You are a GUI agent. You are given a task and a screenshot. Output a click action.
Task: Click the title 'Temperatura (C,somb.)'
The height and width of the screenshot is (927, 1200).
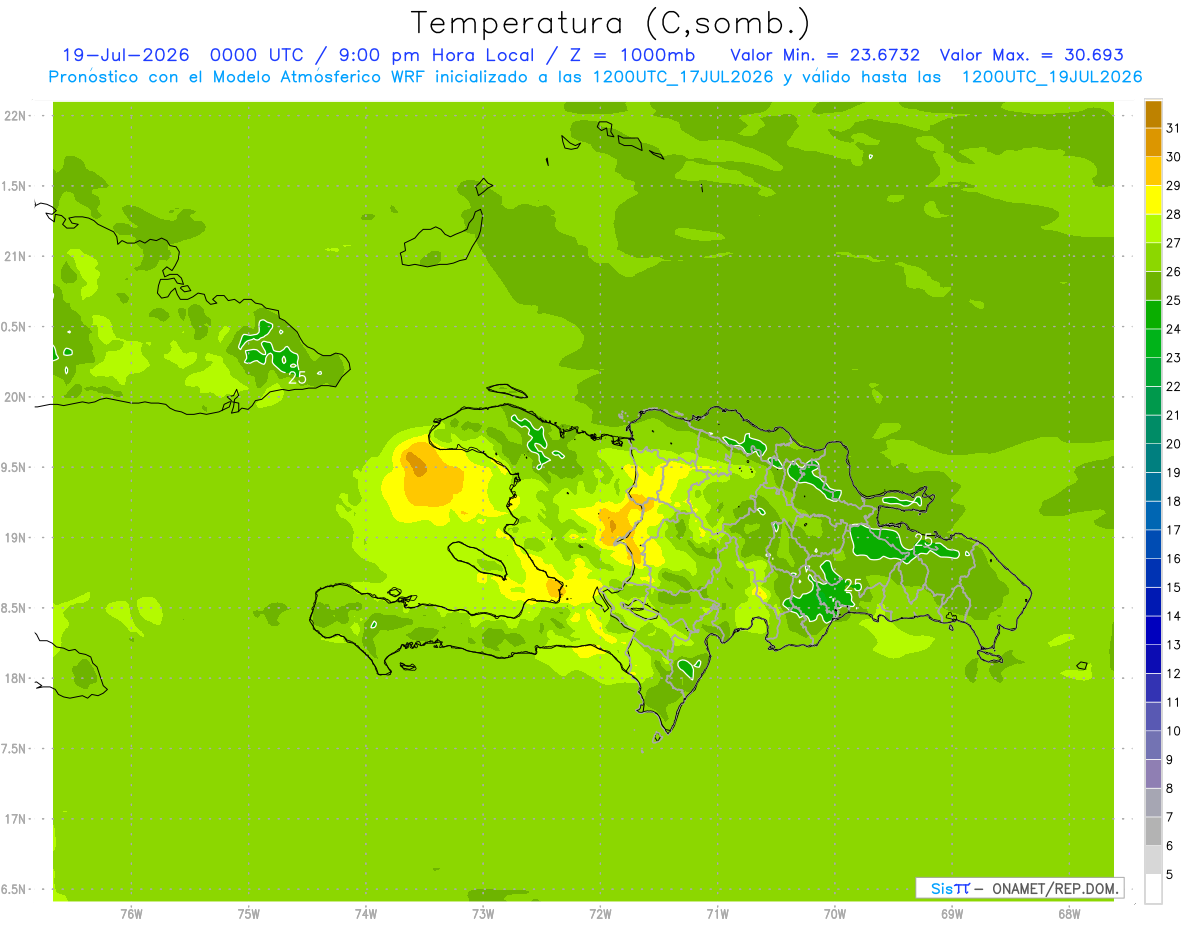click(610, 23)
